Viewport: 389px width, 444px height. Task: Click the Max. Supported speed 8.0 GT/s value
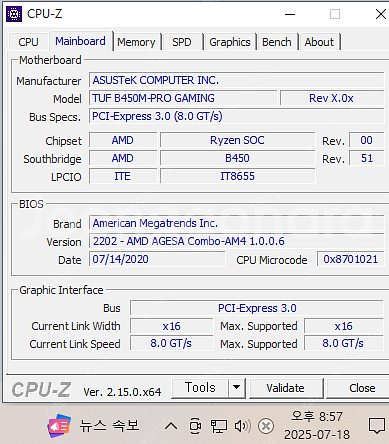pos(344,343)
